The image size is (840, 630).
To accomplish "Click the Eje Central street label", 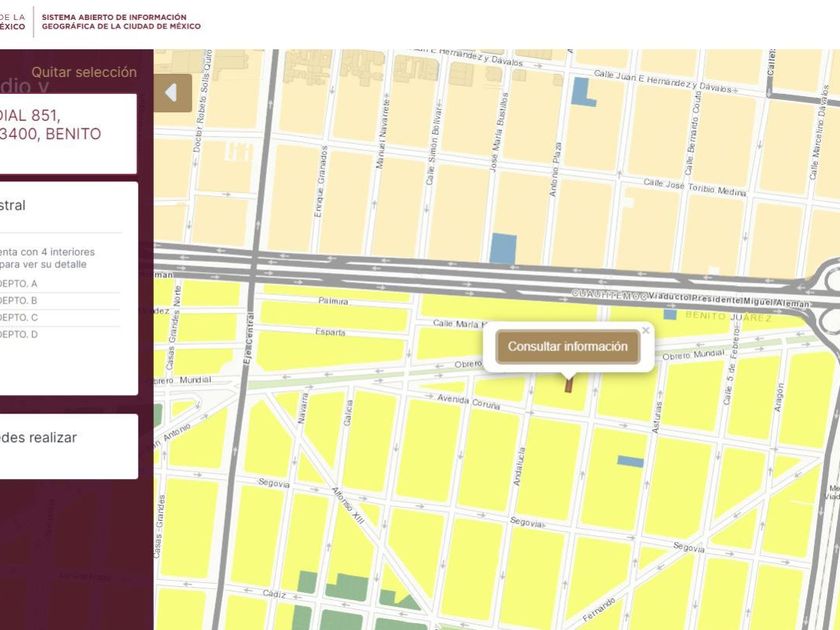I will pyautogui.click(x=248, y=339).
